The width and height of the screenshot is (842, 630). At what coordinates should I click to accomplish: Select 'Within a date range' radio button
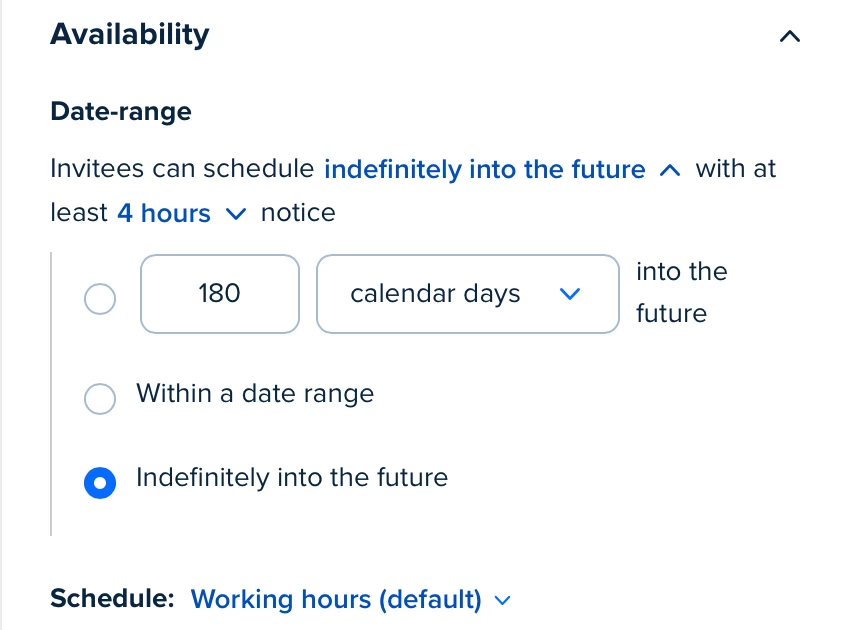click(100, 398)
